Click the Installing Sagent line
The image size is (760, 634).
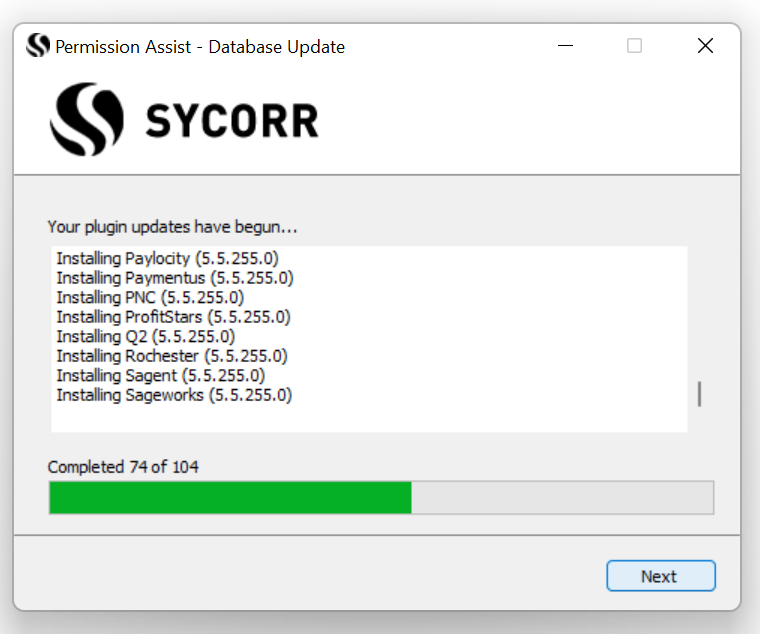pyautogui.click(x=160, y=375)
